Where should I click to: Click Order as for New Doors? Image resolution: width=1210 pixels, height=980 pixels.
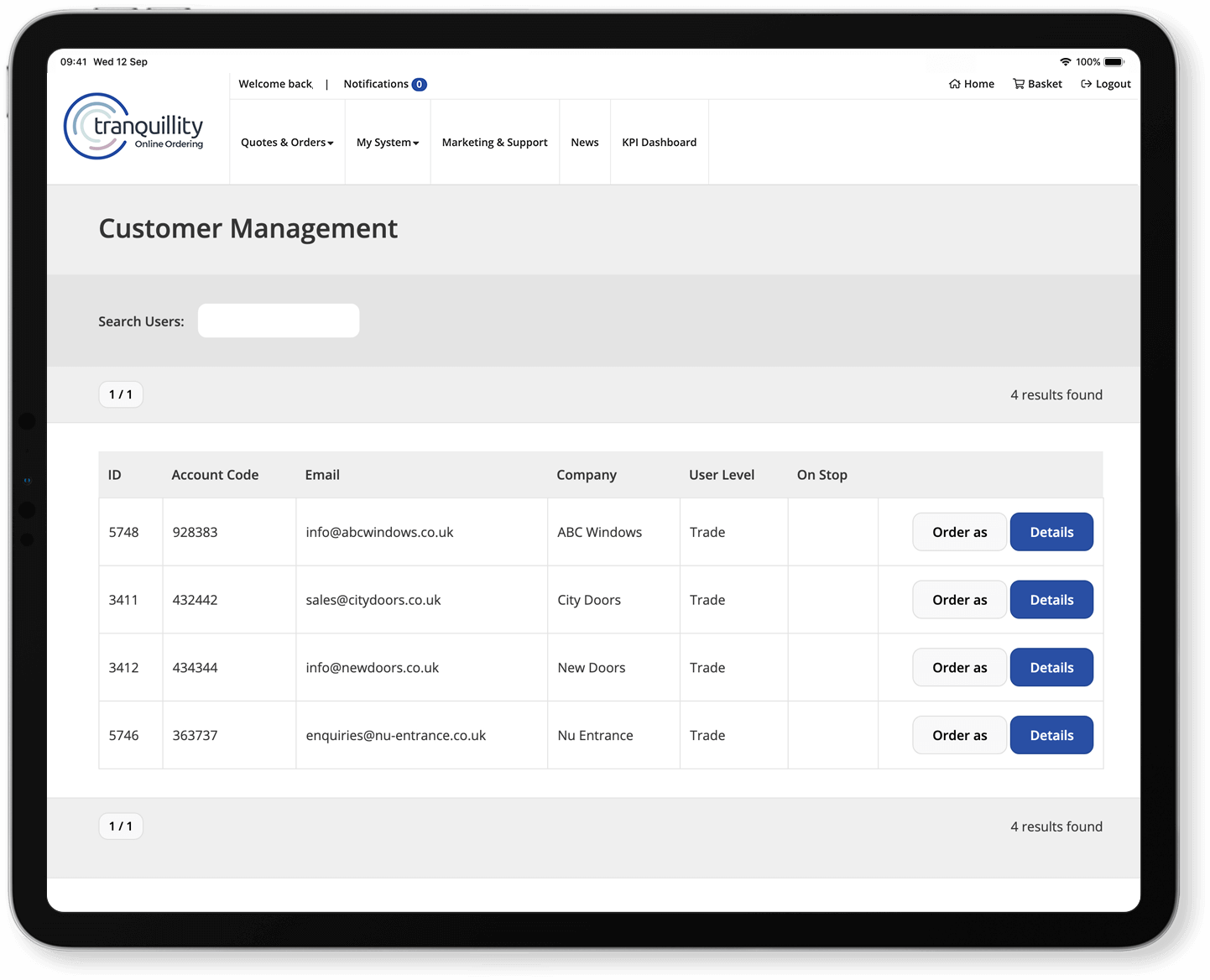[960, 668]
